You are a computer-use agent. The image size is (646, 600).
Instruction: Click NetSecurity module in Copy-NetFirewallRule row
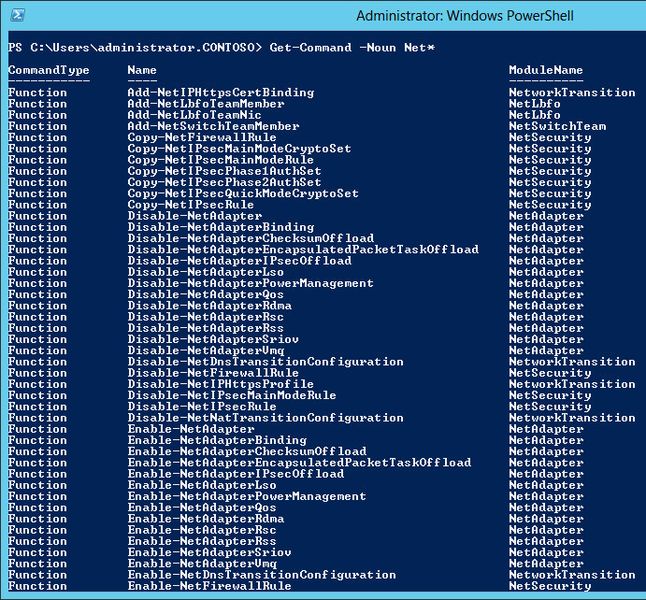(550, 137)
